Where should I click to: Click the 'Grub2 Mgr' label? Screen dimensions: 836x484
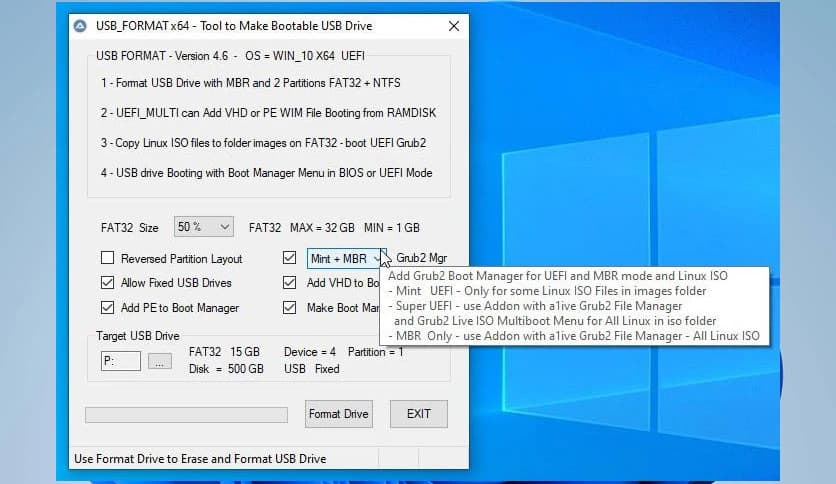click(x=421, y=258)
